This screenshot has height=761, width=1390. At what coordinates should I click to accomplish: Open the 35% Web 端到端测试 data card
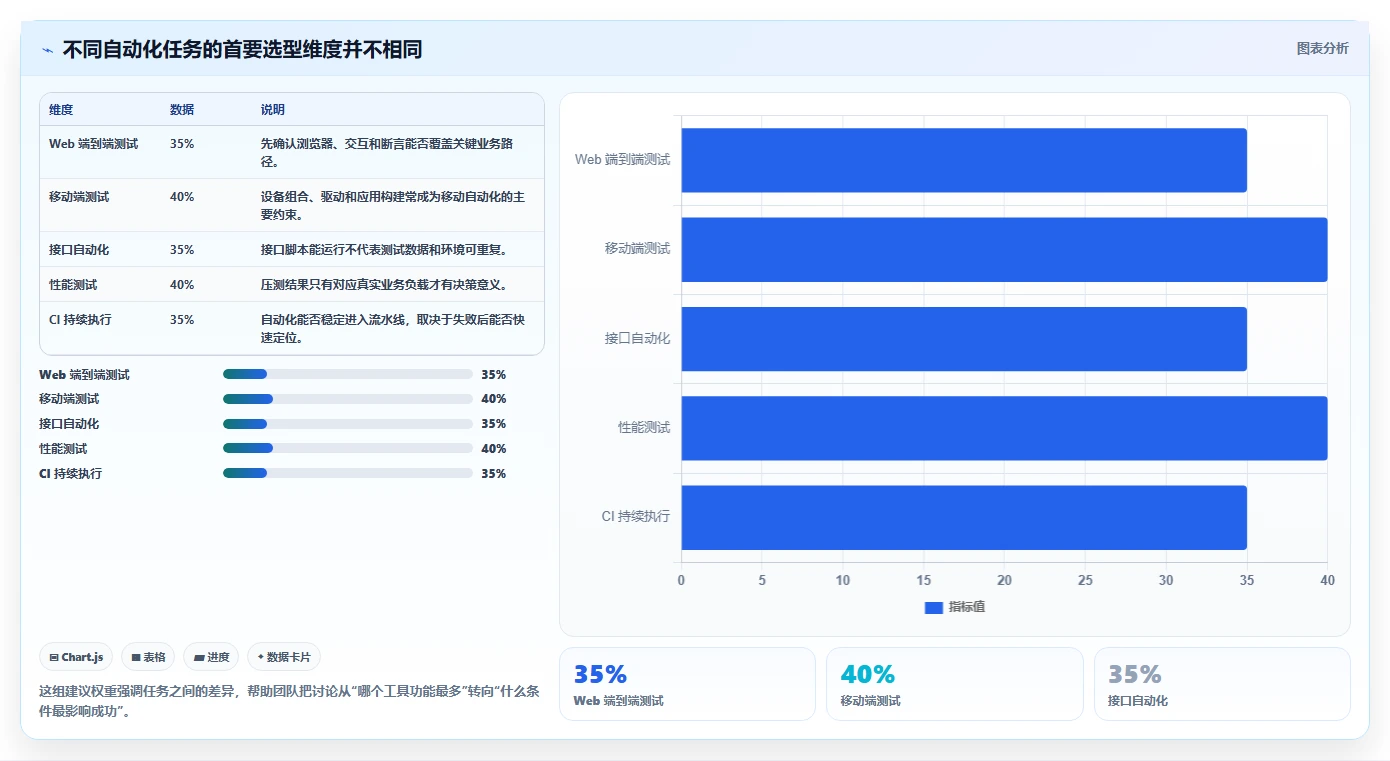[687, 684]
